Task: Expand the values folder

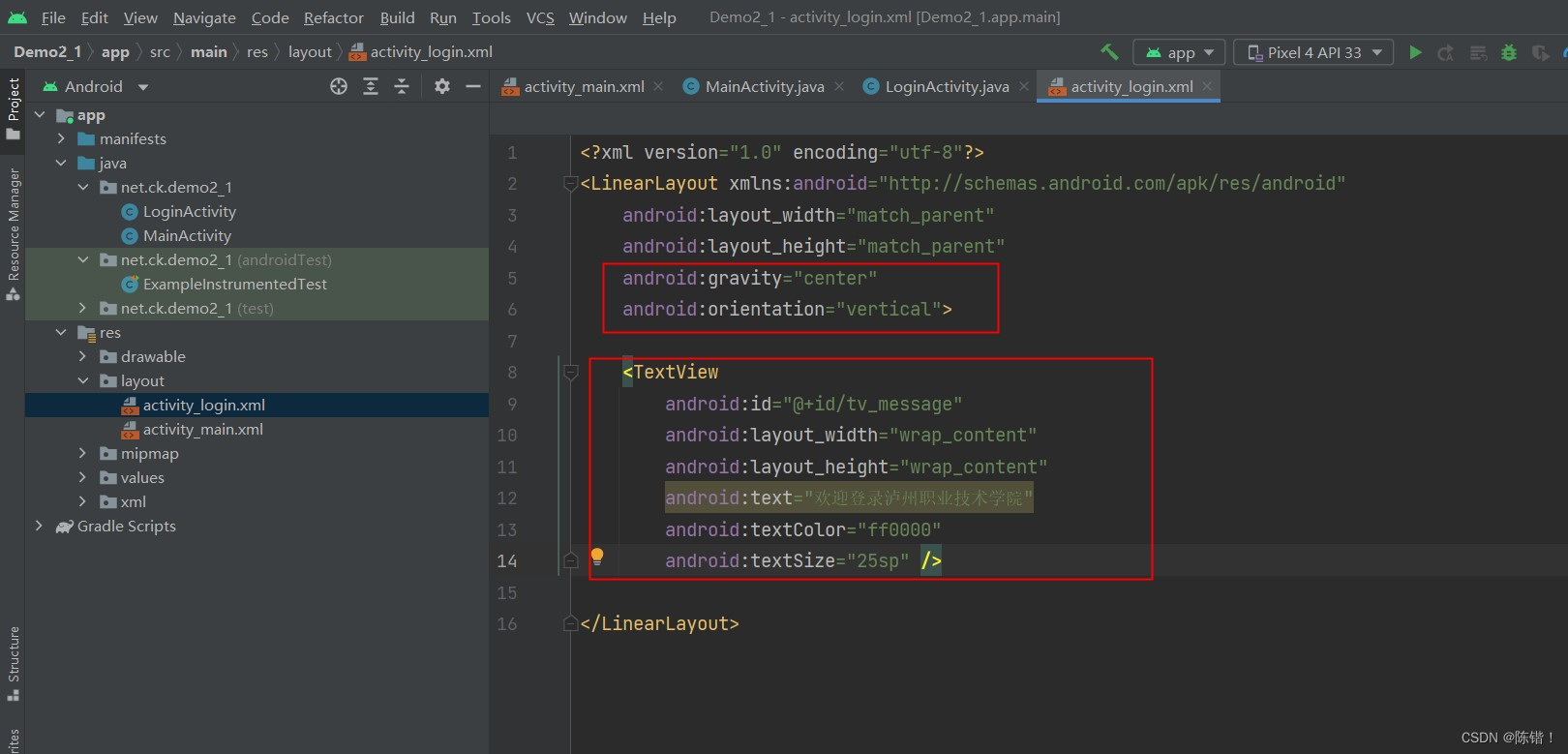Action: click(x=82, y=477)
